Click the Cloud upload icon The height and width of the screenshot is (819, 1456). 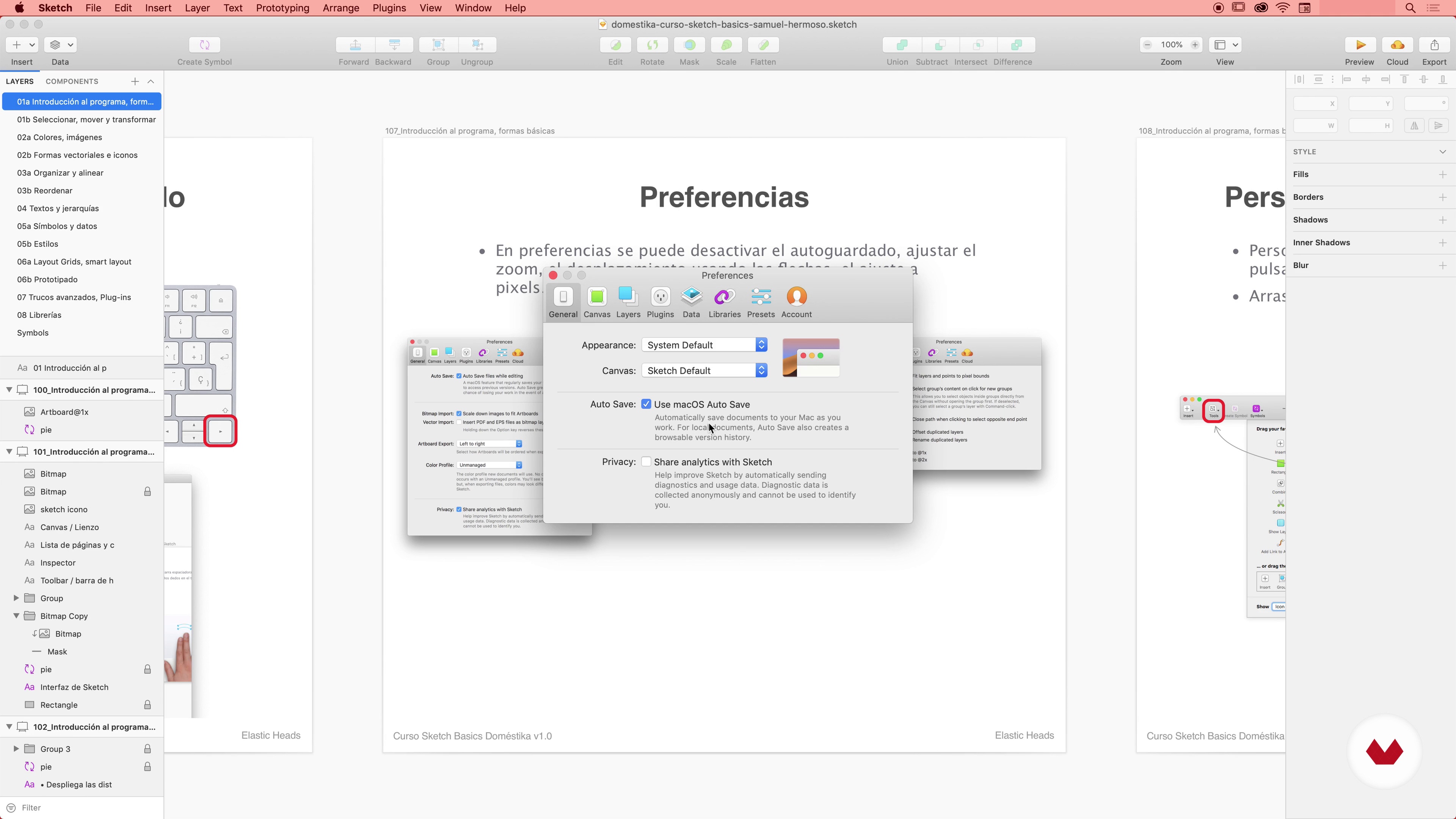pyautogui.click(x=1397, y=45)
